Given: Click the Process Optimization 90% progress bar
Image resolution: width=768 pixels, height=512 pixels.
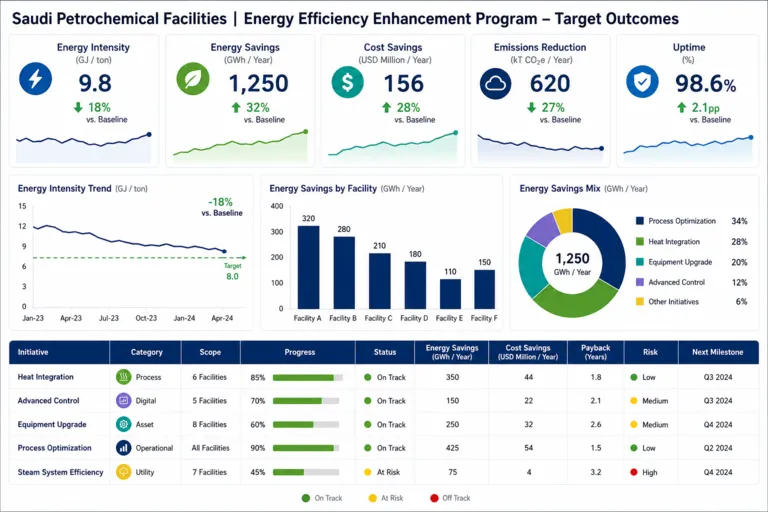Looking at the screenshot, I should click(306, 448).
